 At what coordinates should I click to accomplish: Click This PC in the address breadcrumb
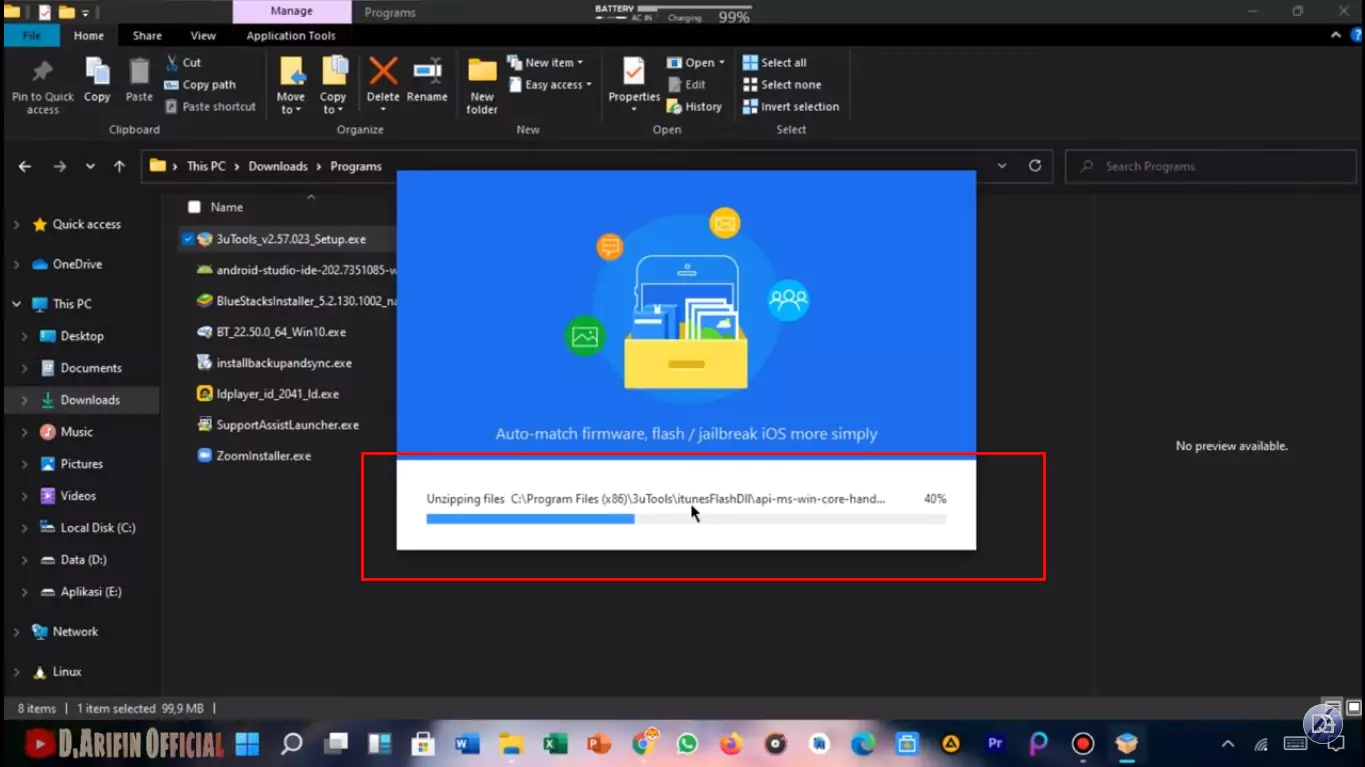click(206, 166)
